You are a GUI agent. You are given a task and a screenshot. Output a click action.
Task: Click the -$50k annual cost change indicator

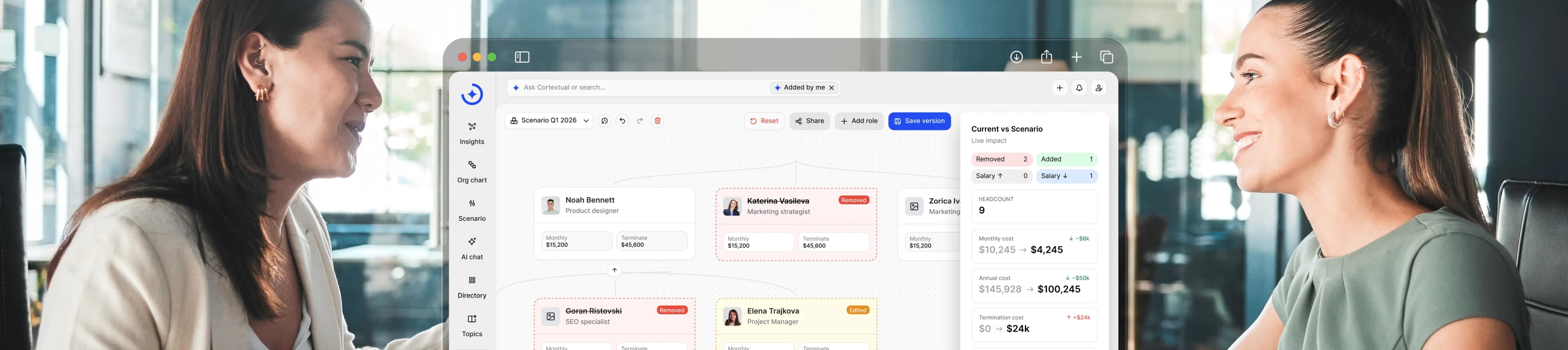pyautogui.click(x=1078, y=278)
